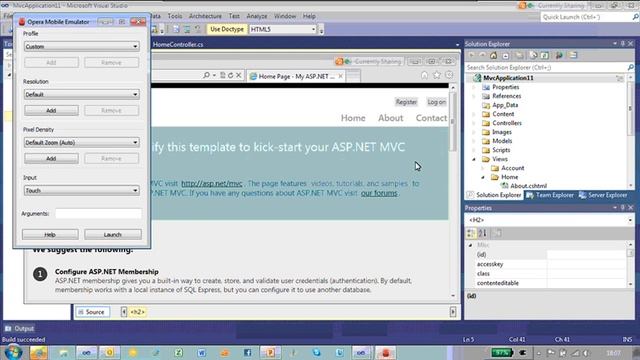640x360 pixels.
Task: Click the Solution Explorer search magnifier icon
Action: (630, 67)
